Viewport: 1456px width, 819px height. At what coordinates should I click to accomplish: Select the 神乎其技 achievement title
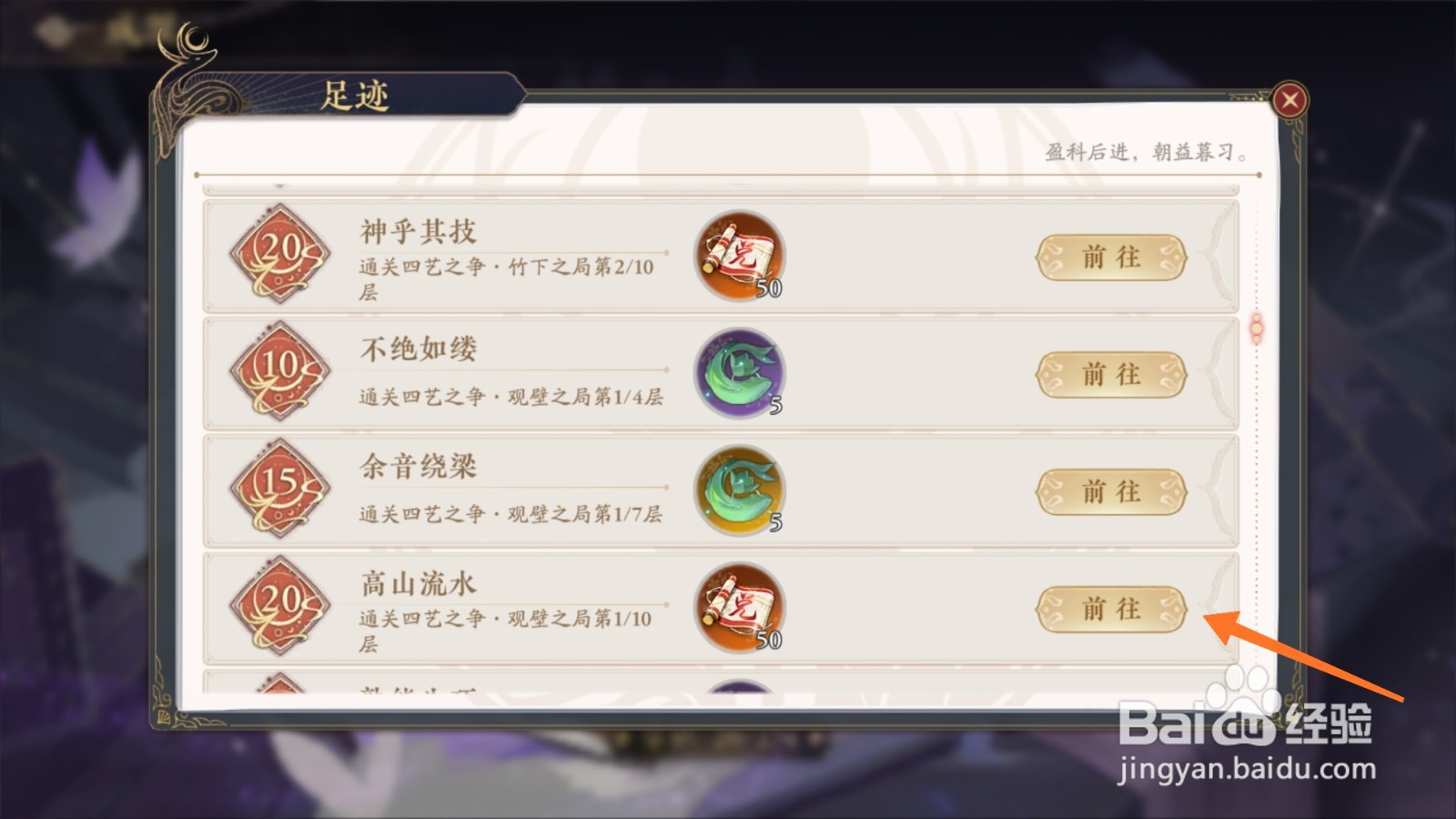418,231
